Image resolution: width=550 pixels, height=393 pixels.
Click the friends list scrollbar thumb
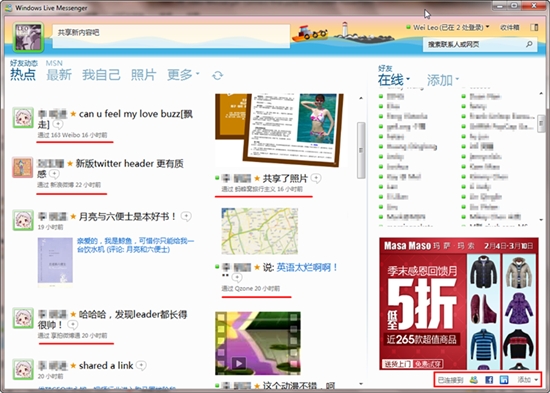[541, 123]
